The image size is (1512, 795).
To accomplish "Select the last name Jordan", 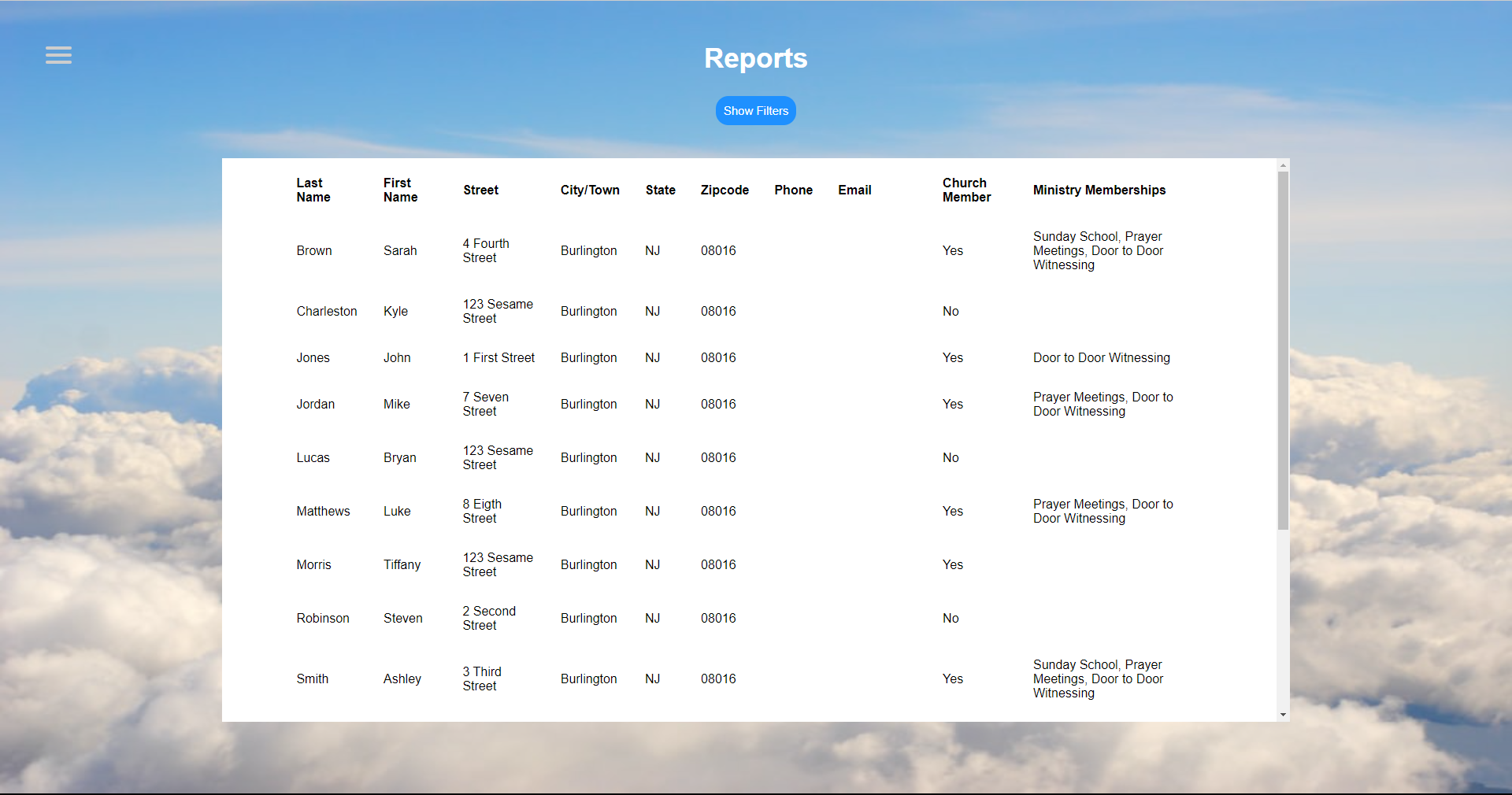I will (x=315, y=404).
